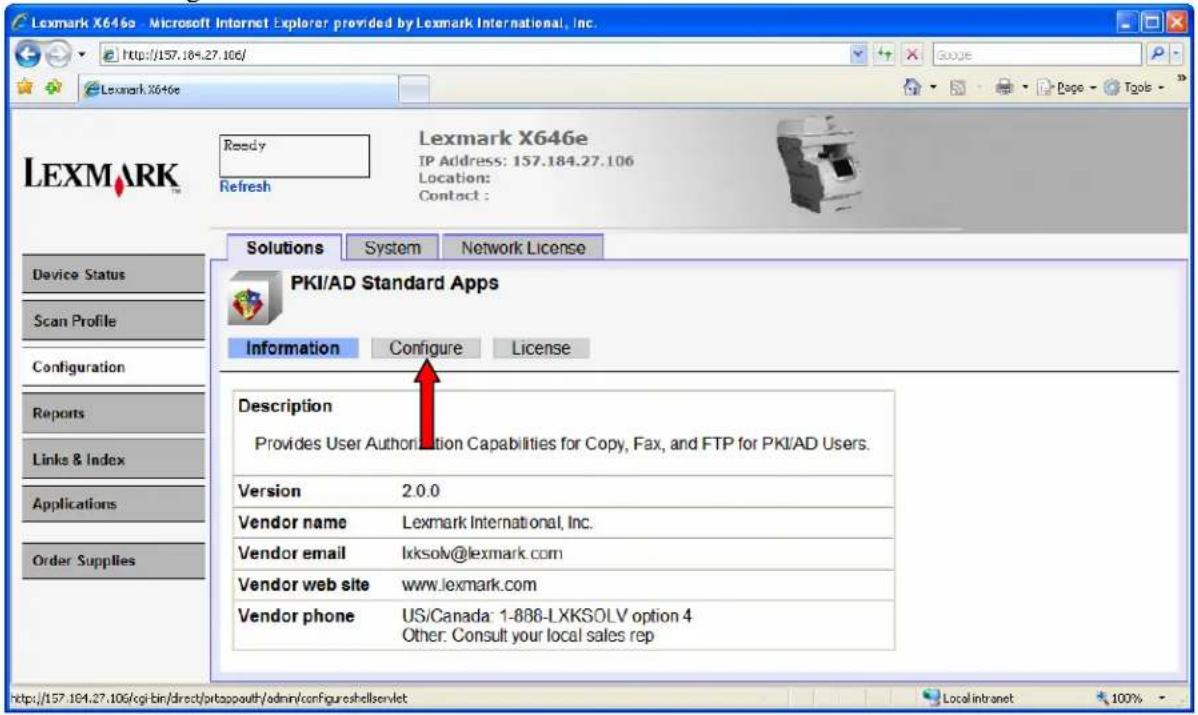Expand Home button dropdown arrow

coord(933,88)
